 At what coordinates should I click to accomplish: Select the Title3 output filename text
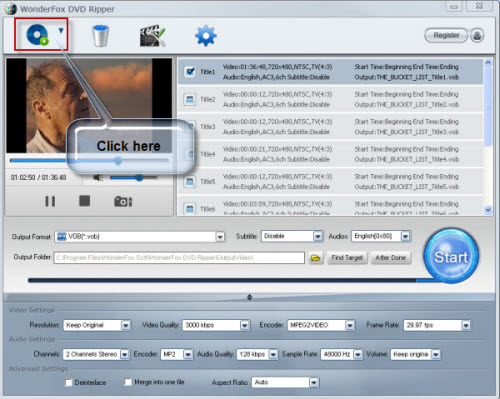point(407,132)
